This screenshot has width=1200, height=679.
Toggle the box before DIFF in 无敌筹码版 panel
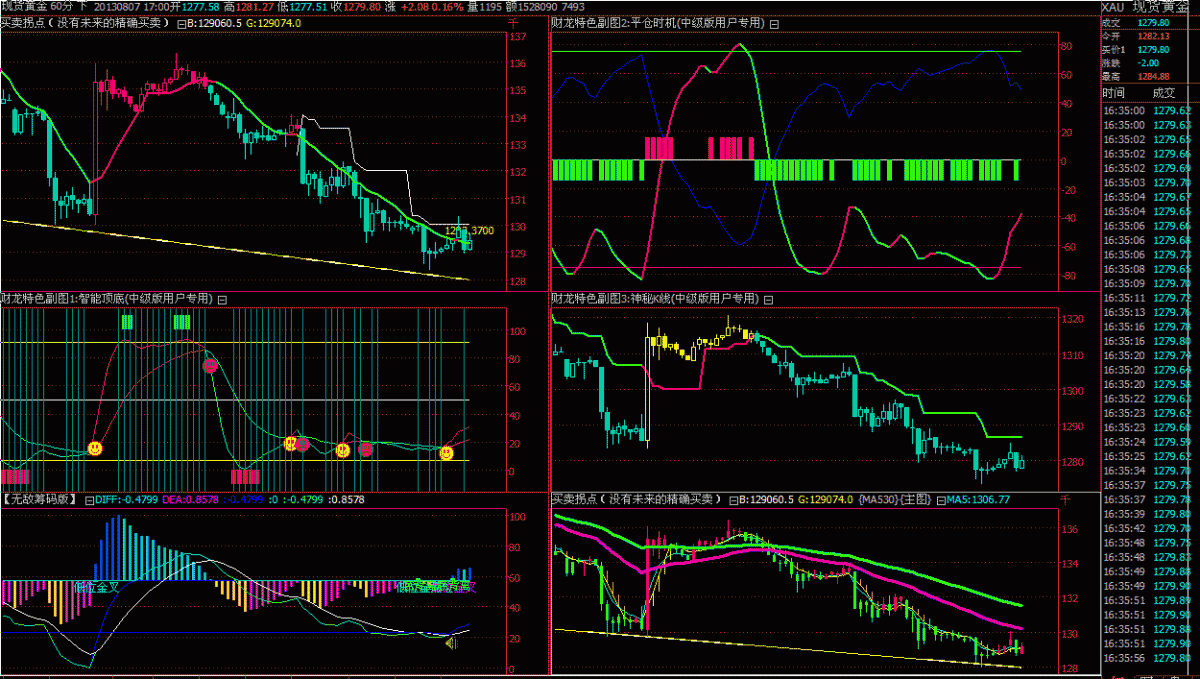click(x=89, y=498)
